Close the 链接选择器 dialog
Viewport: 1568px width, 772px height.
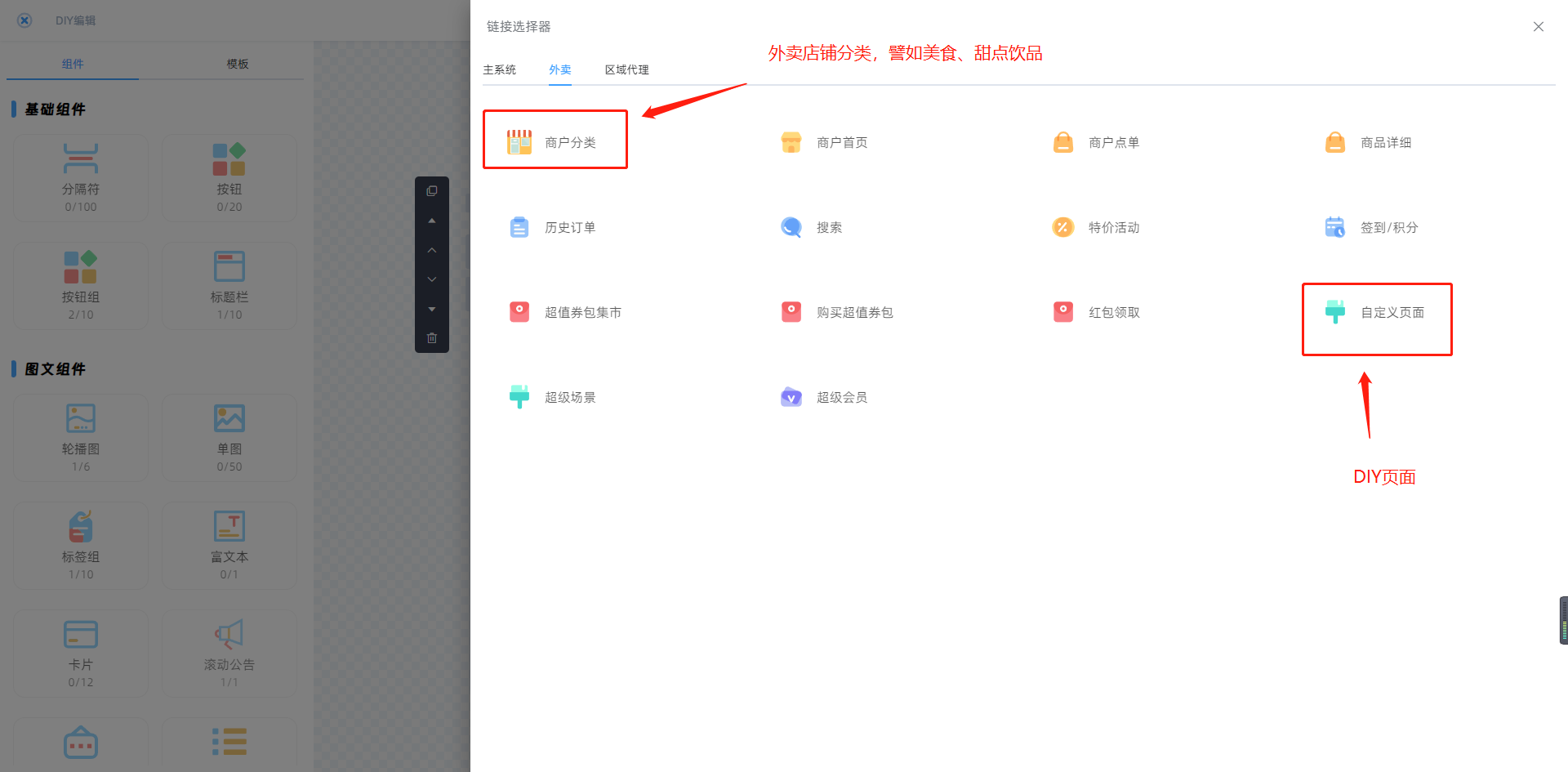[1538, 27]
